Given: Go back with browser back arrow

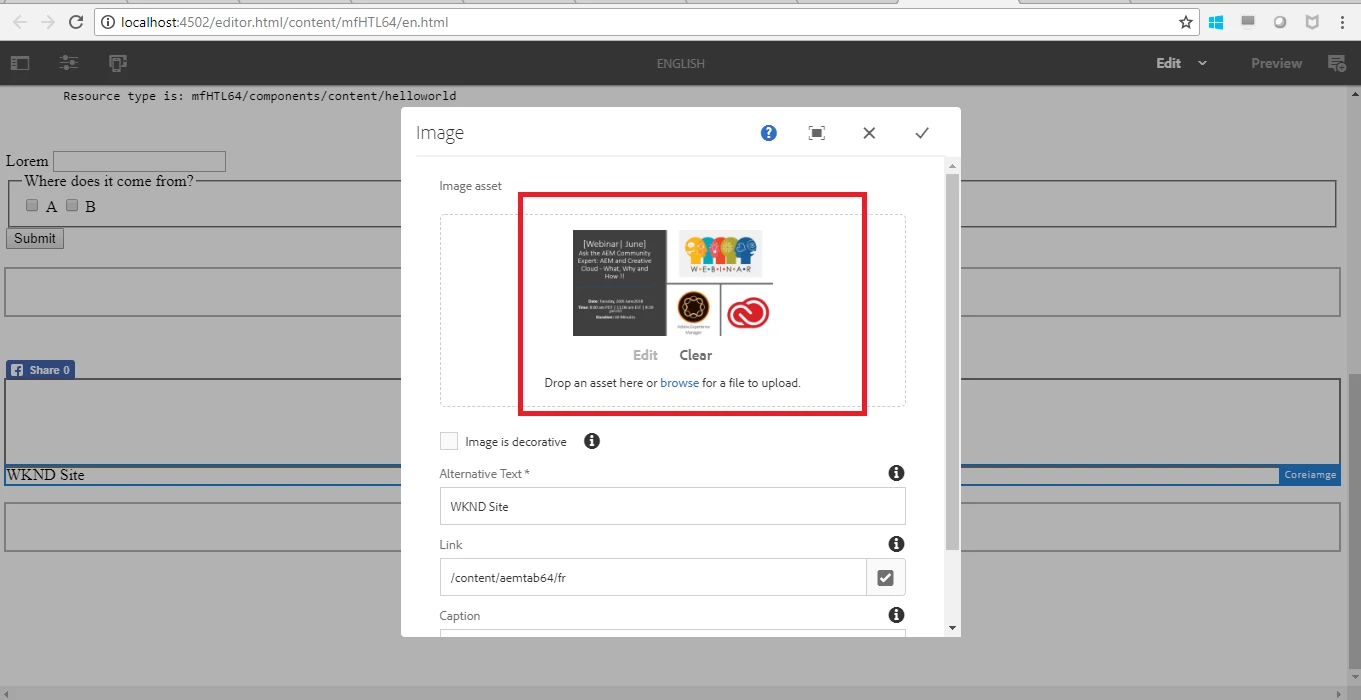Looking at the screenshot, I should (19, 22).
